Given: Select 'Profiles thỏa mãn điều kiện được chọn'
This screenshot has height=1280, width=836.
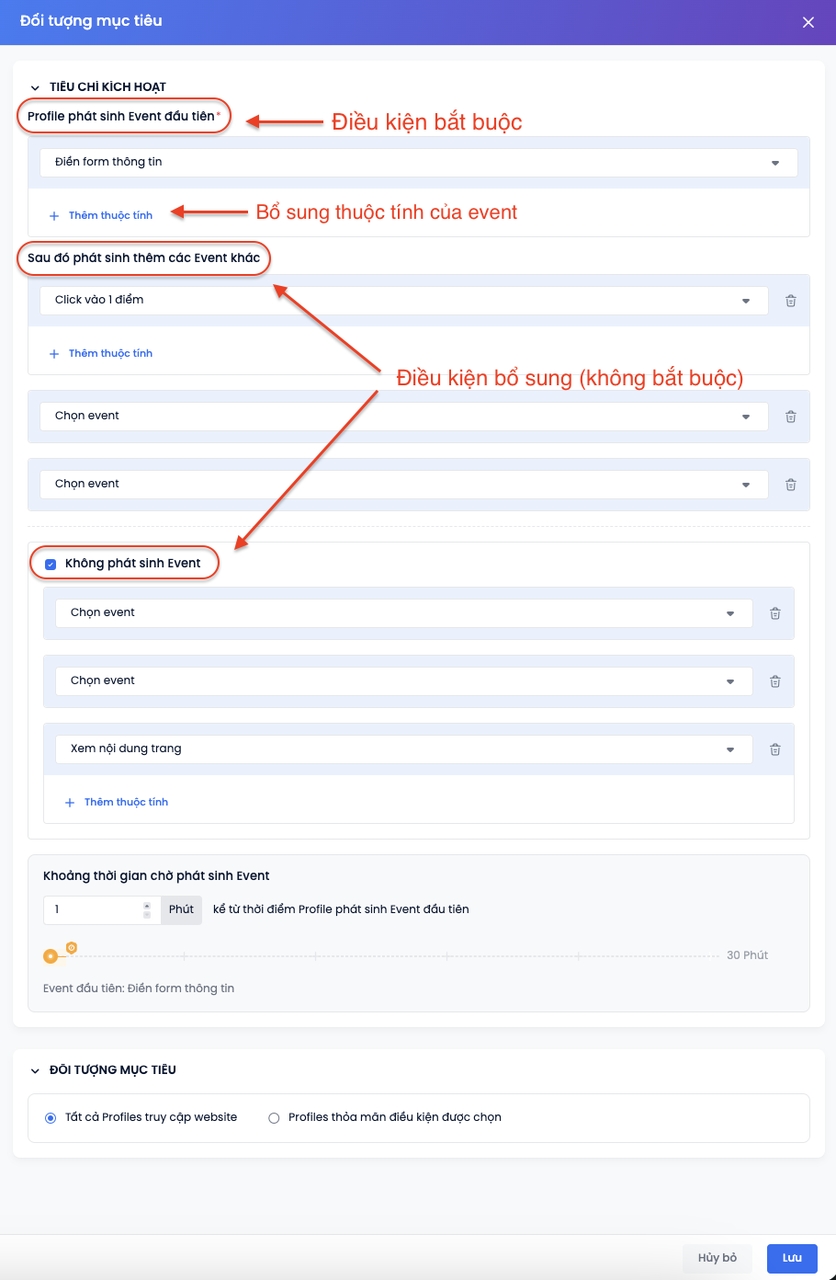Looking at the screenshot, I should coord(274,1118).
